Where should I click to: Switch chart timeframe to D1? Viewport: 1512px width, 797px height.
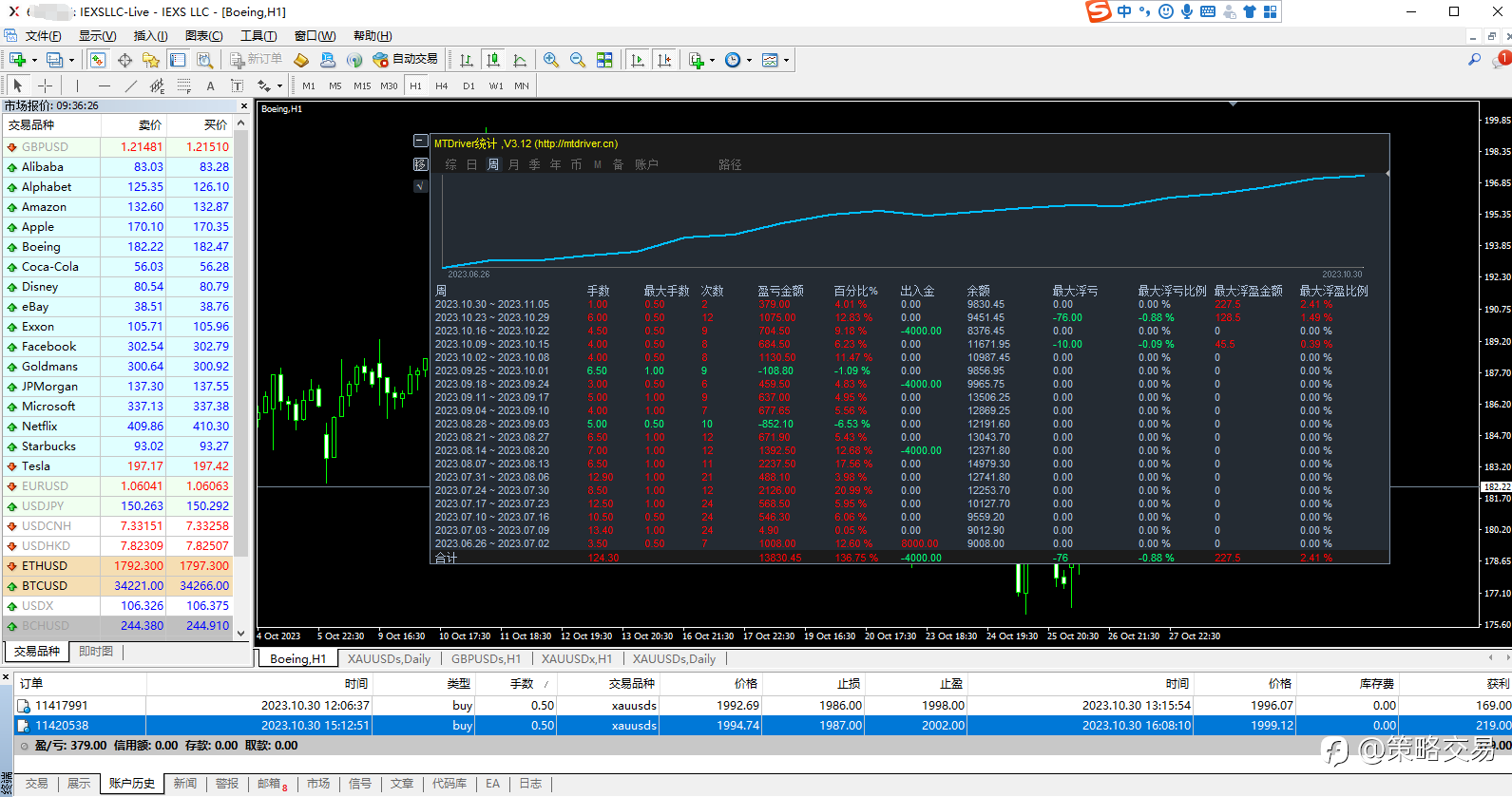pos(469,85)
